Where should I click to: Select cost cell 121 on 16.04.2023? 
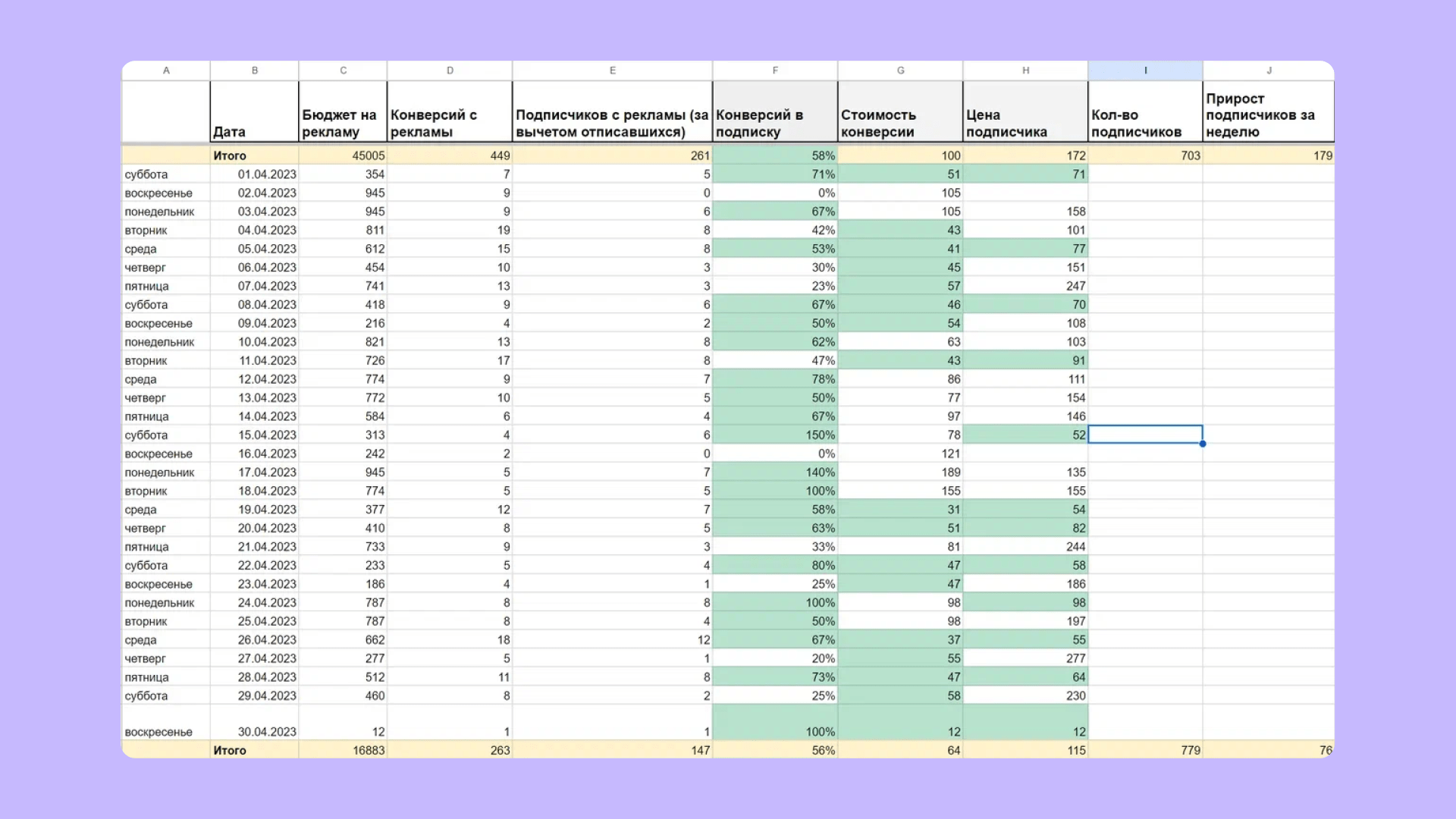tap(901, 453)
